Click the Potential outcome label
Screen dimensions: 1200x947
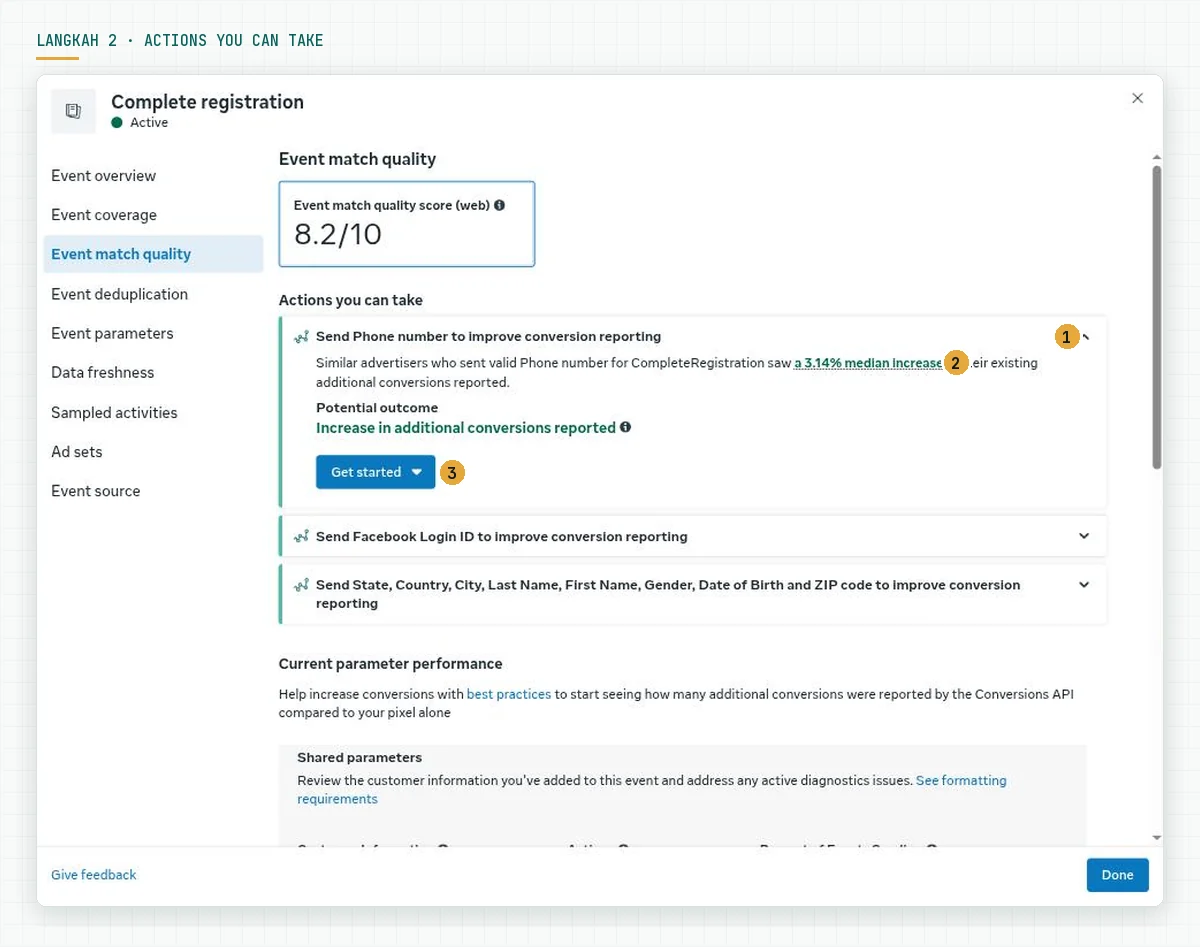coord(377,407)
